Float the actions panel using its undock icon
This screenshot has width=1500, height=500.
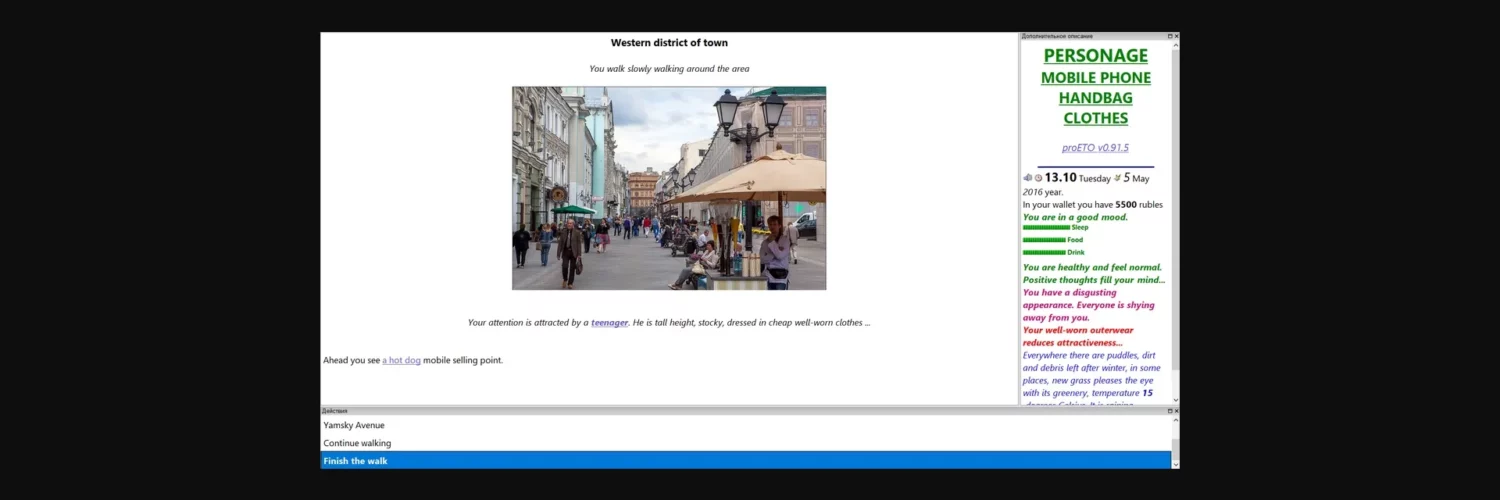[1169, 411]
